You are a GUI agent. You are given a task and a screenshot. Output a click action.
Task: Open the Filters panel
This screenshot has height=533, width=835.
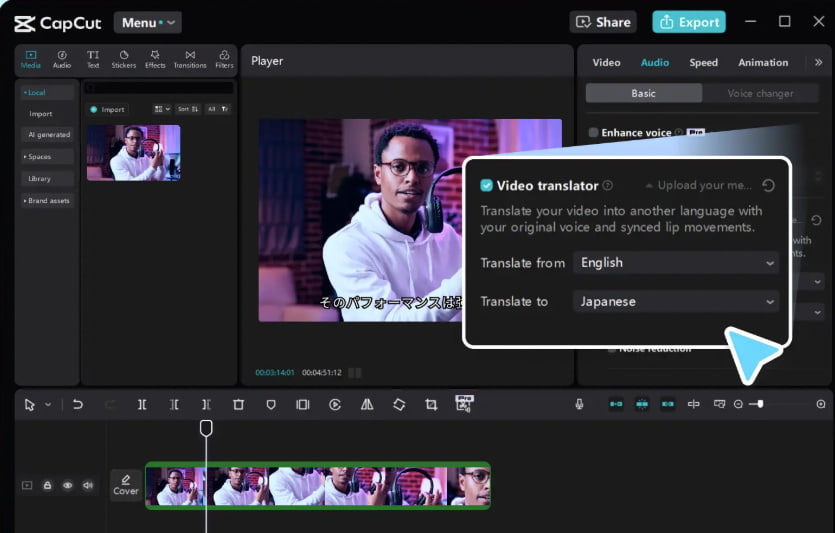pos(224,59)
